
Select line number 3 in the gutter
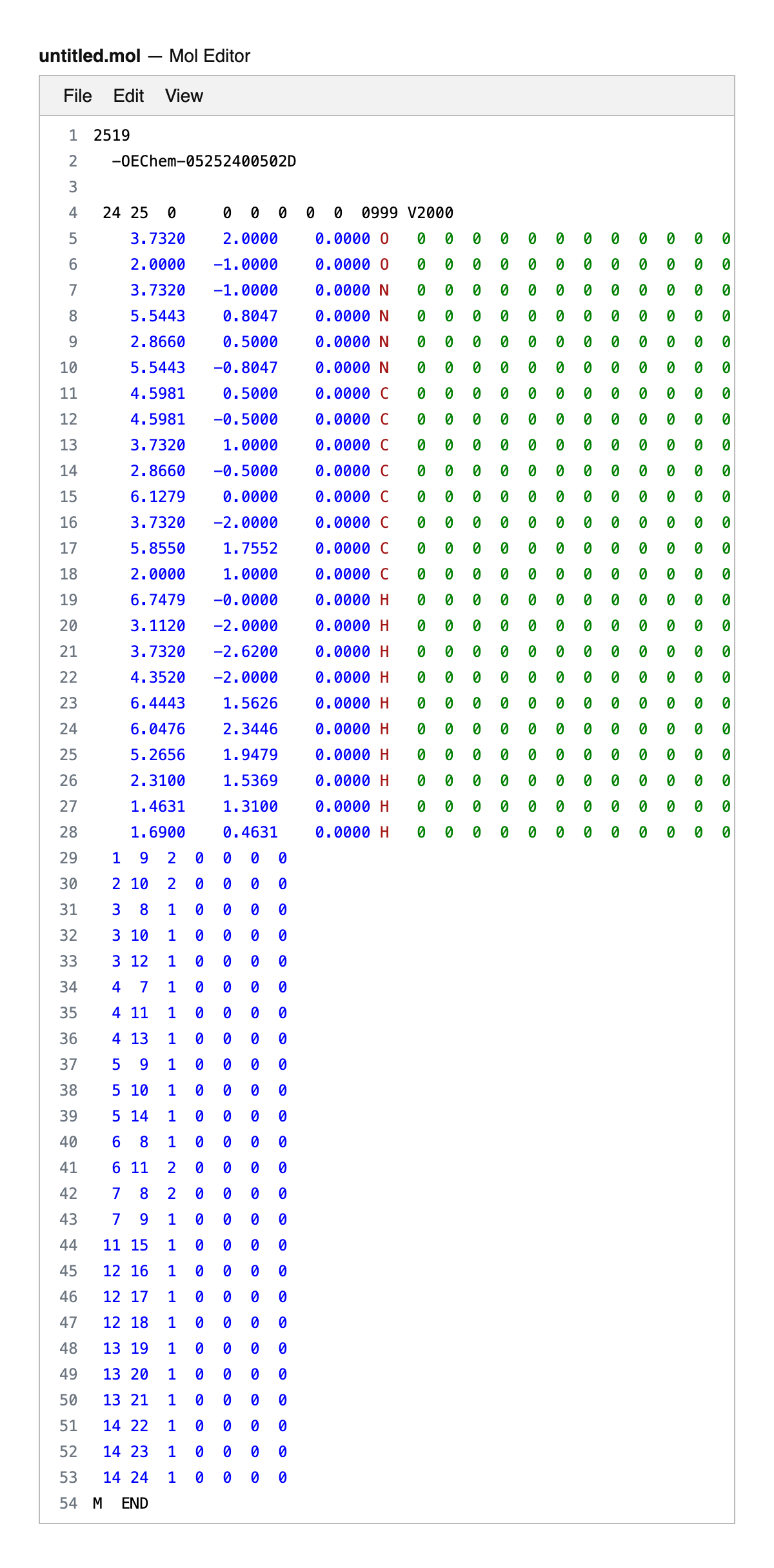coord(73,187)
